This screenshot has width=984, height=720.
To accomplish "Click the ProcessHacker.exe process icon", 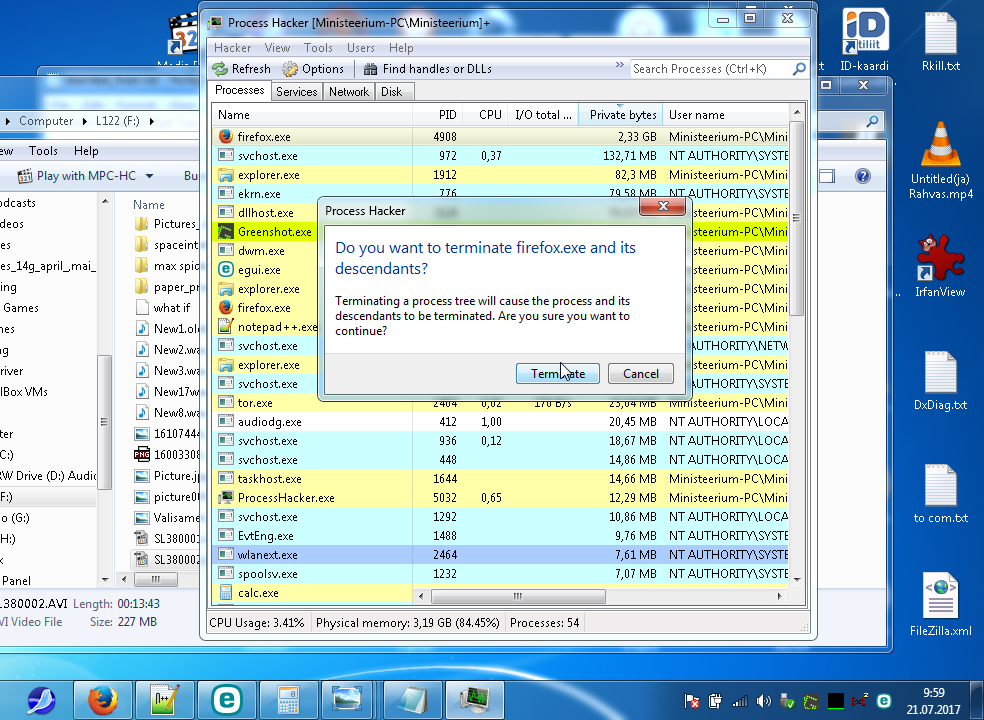I will tap(226, 498).
